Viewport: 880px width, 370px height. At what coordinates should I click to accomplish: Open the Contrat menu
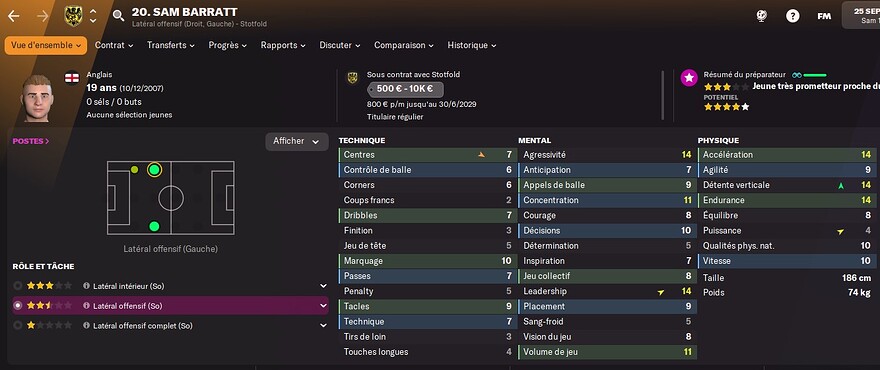pyautogui.click(x=114, y=45)
